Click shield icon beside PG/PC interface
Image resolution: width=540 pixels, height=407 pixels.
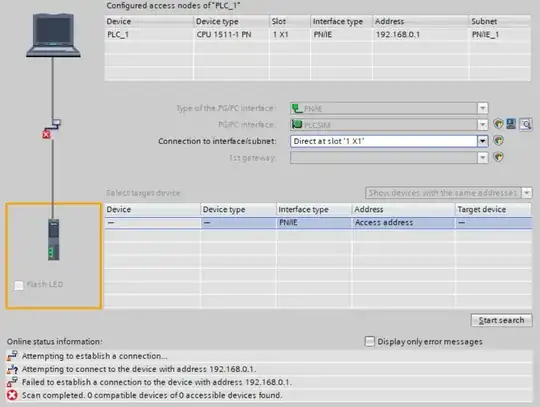click(498, 124)
